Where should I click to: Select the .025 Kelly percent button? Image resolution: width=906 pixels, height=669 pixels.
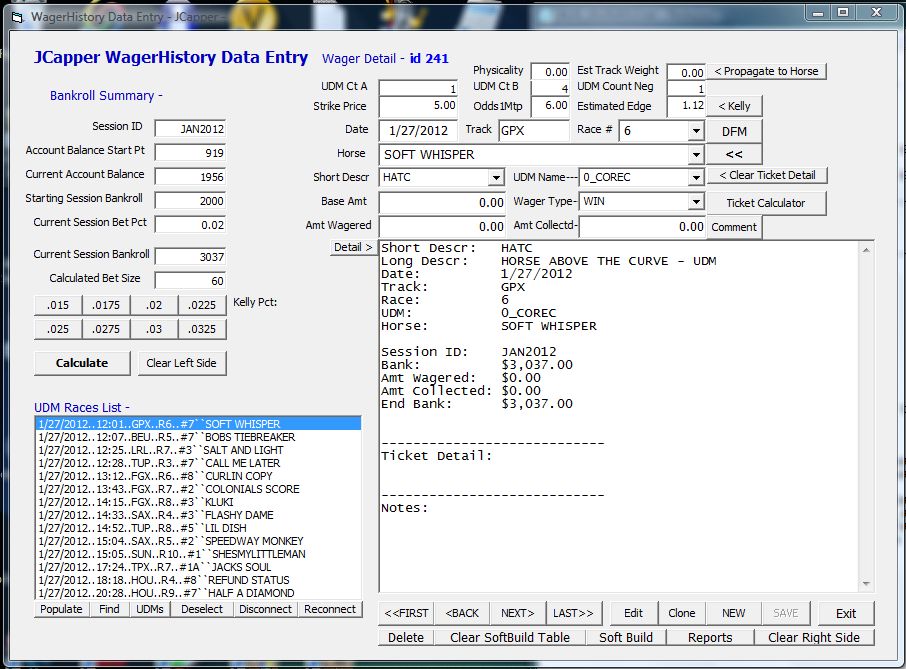pyautogui.click(x=58, y=329)
